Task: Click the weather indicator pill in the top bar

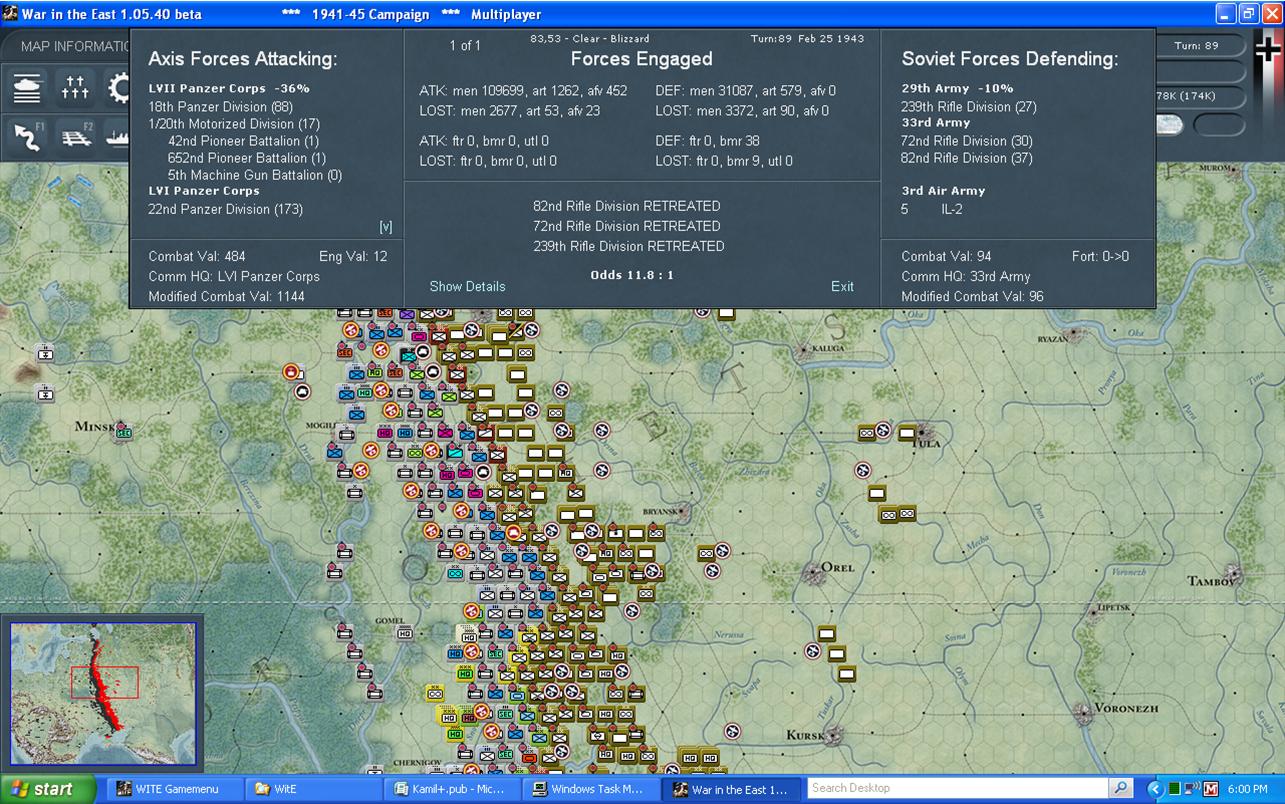Action: coord(1170,125)
